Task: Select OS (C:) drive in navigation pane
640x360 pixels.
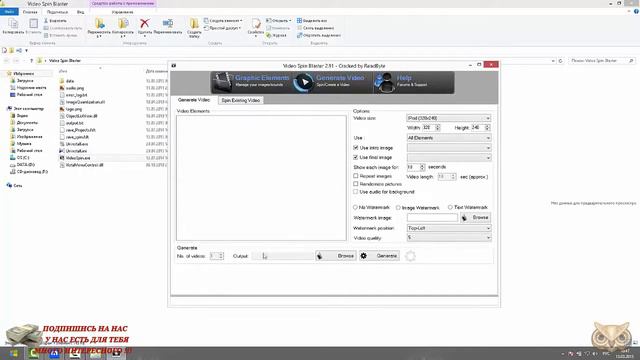Action: 19,158
